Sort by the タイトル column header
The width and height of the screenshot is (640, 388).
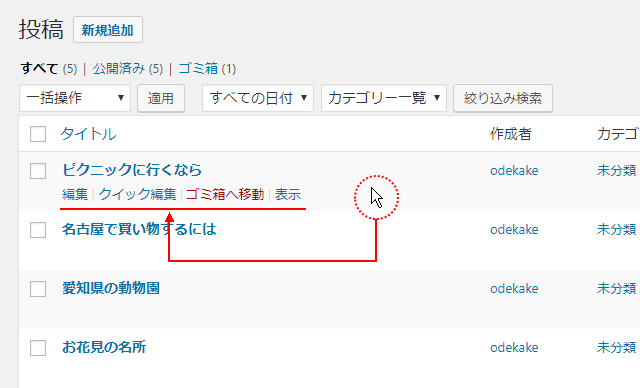click(88, 134)
